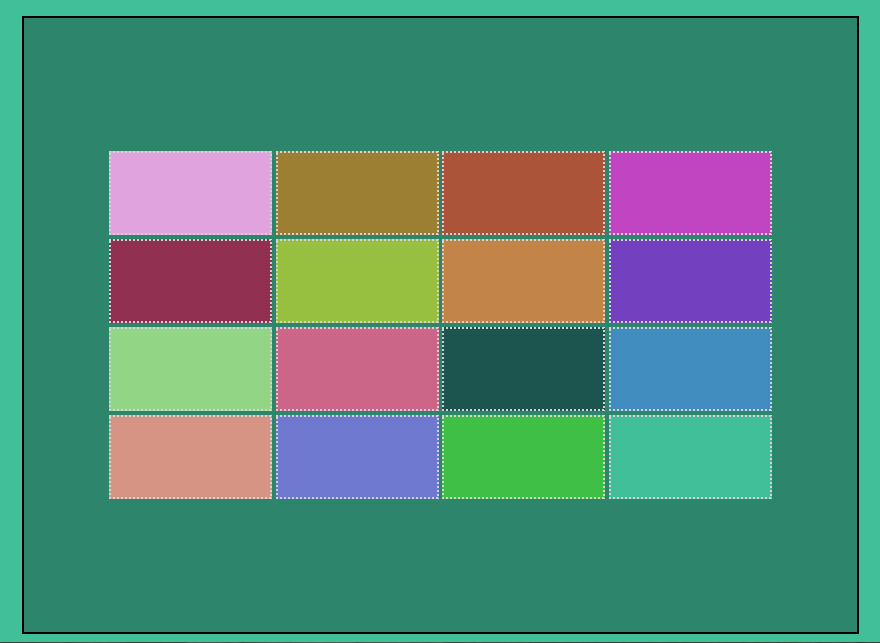Select the vivid purple swatch on the right
880x643 pixels.
click(x=690, y=280)
